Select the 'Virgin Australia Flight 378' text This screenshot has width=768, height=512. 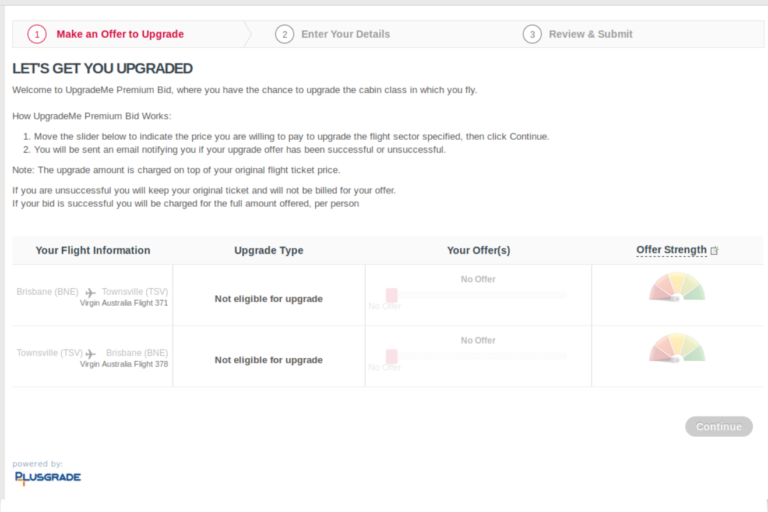(124, 364)
